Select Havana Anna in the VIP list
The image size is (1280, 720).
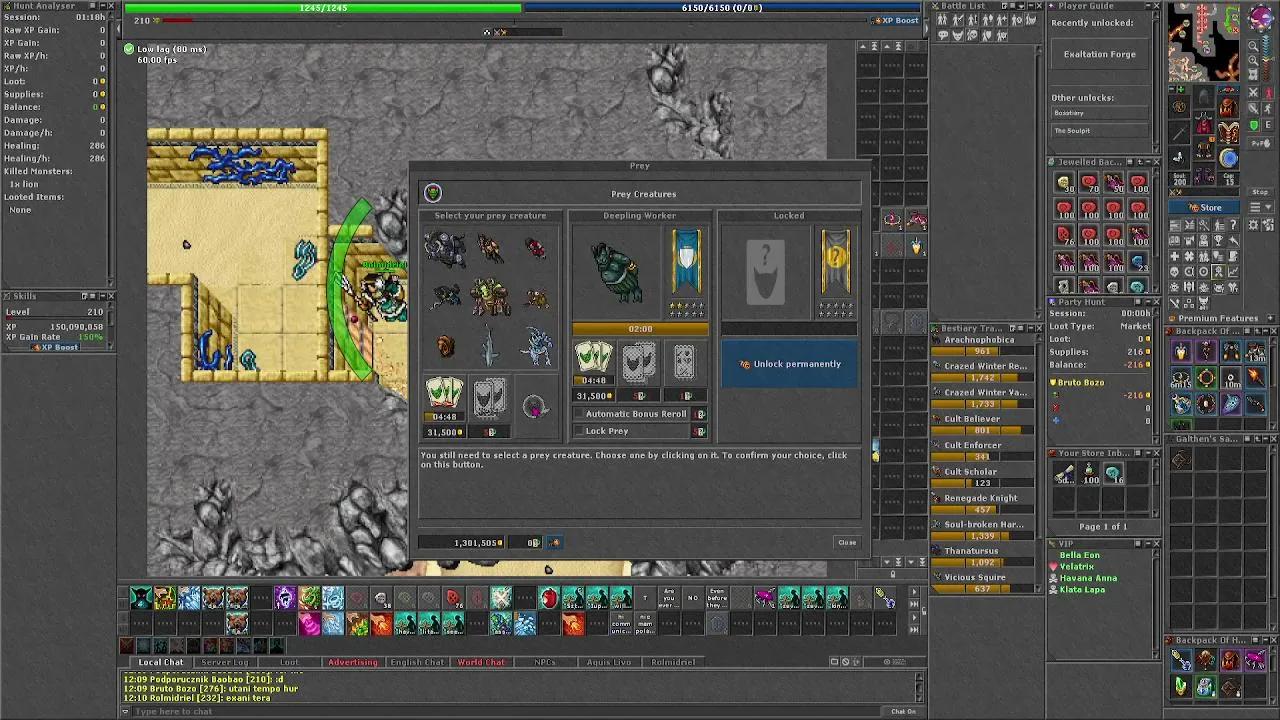click(1088, 578)
